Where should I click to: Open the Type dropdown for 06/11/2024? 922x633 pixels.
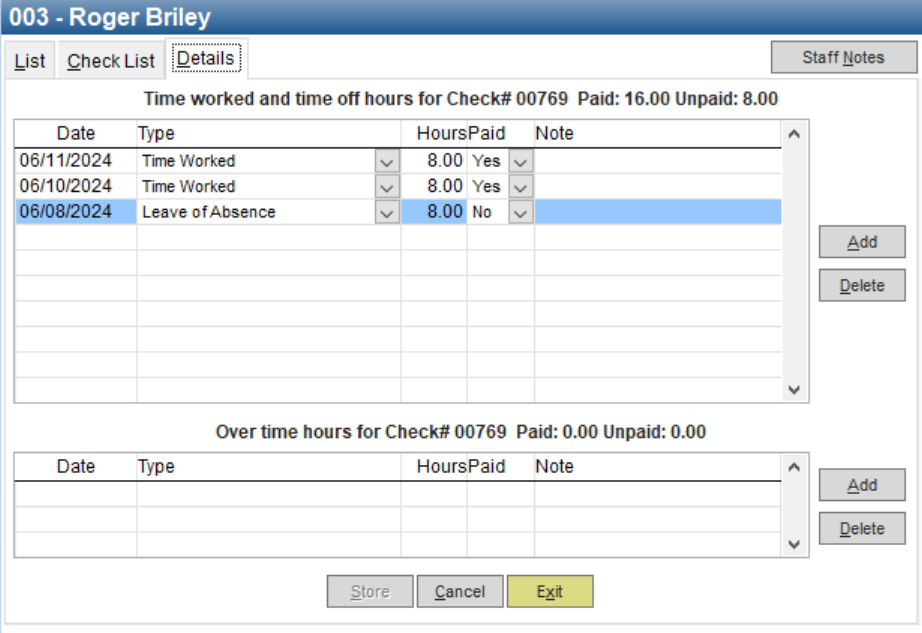tap(390, 160)
